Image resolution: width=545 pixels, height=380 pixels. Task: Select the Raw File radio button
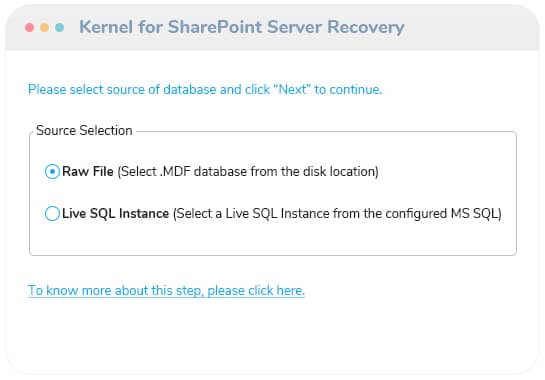(52, 171)
